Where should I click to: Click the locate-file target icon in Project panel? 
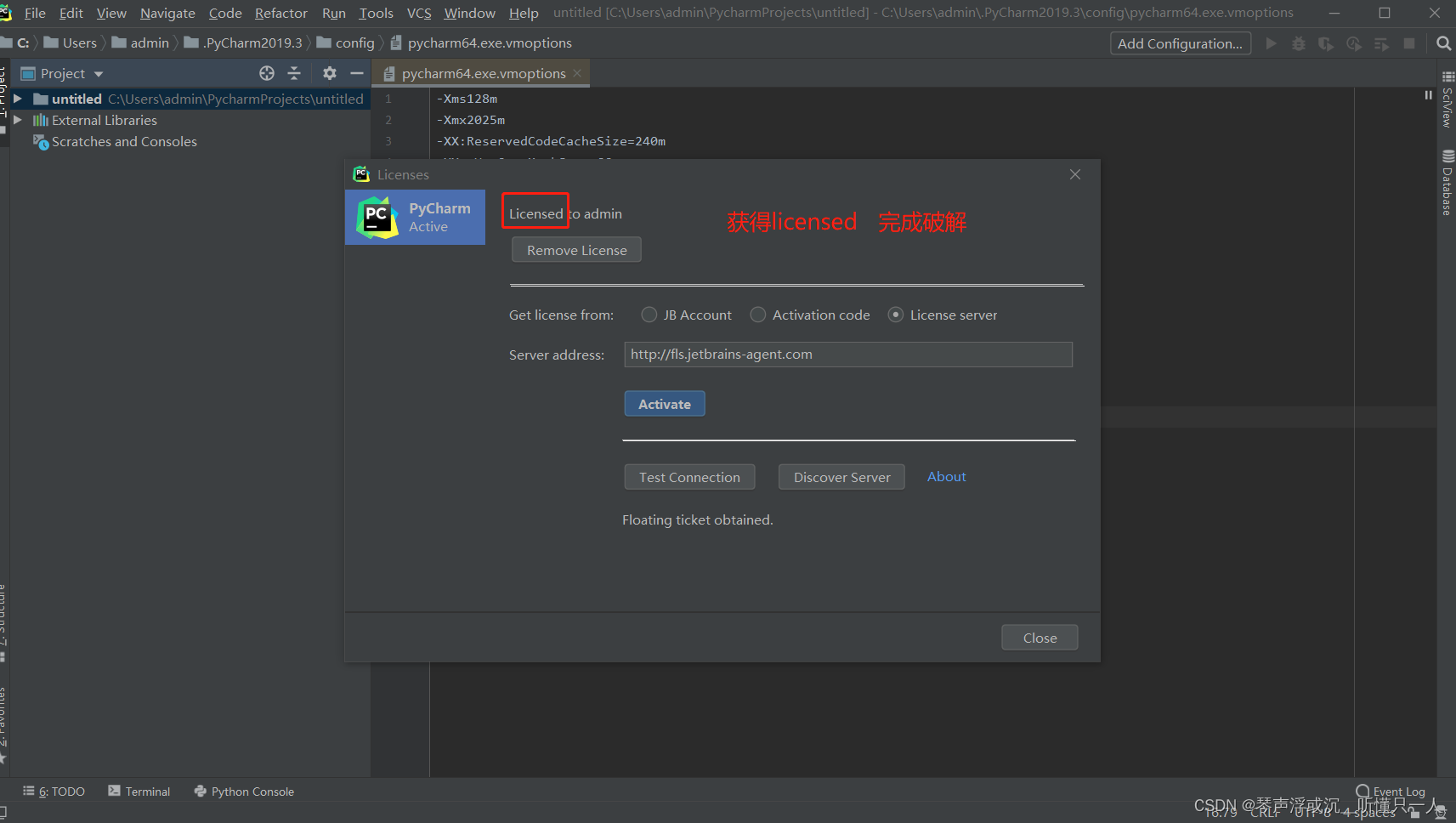click(267, 73)
